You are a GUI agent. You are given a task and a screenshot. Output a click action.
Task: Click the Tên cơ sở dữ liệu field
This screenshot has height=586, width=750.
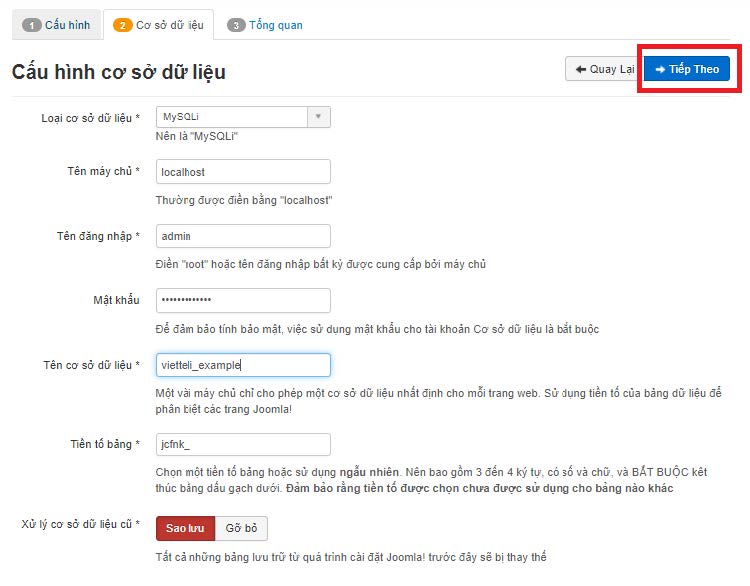[x=243, y=365]
